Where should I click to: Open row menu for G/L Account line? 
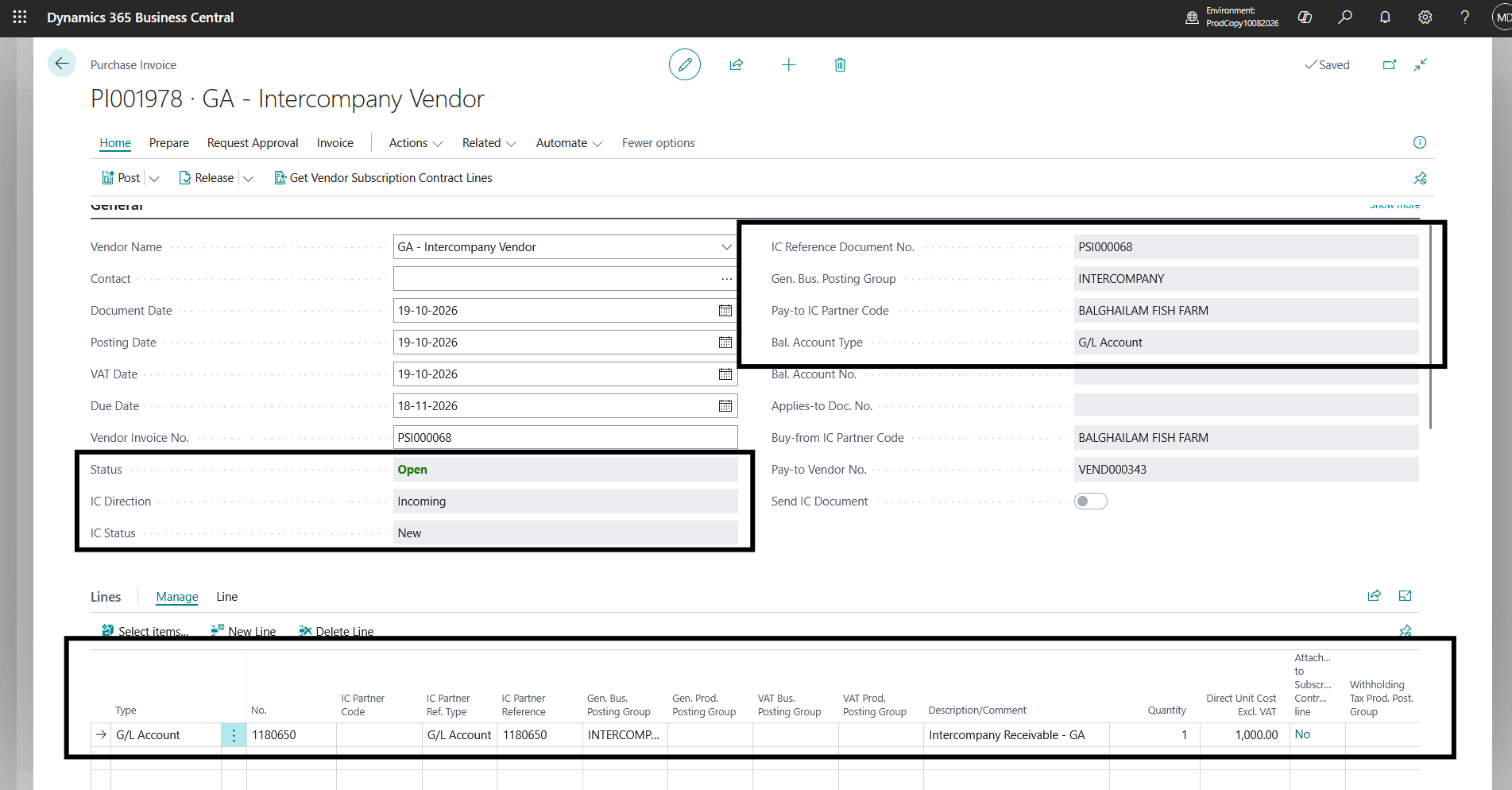pos(234,735)
